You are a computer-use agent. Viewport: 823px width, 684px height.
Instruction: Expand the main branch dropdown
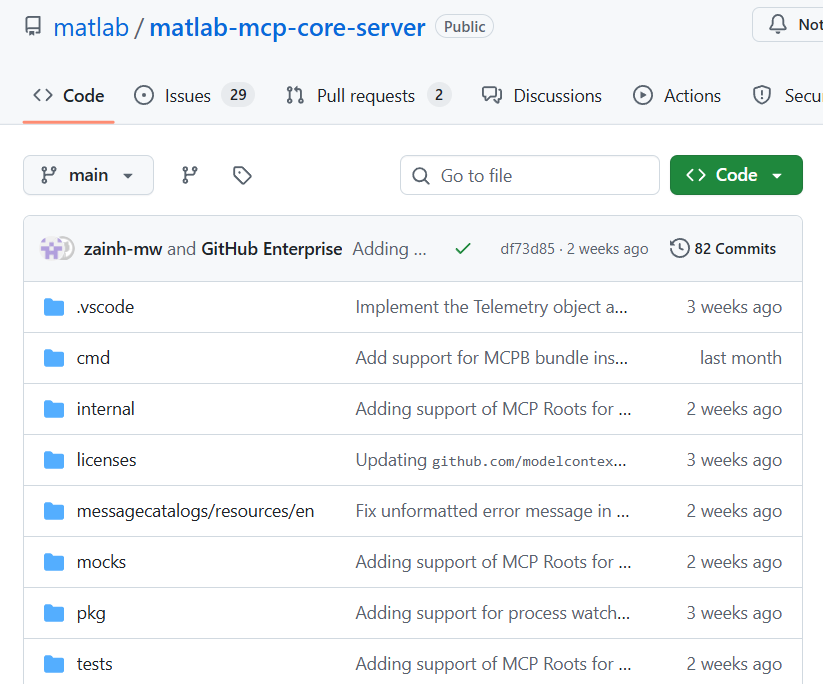click(x=88, y=175)
